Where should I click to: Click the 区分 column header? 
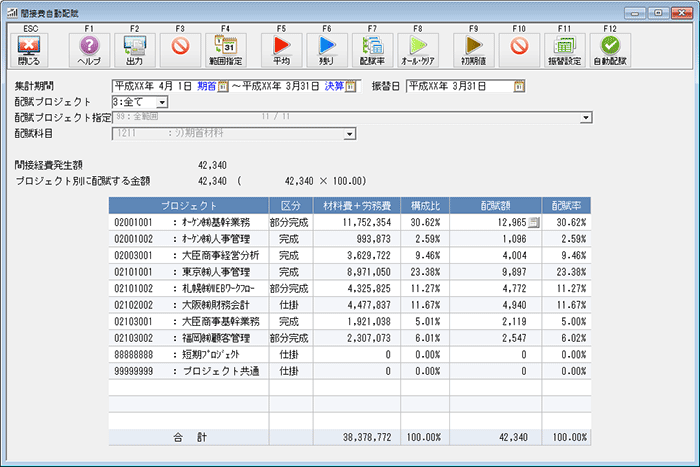point(291,205)
